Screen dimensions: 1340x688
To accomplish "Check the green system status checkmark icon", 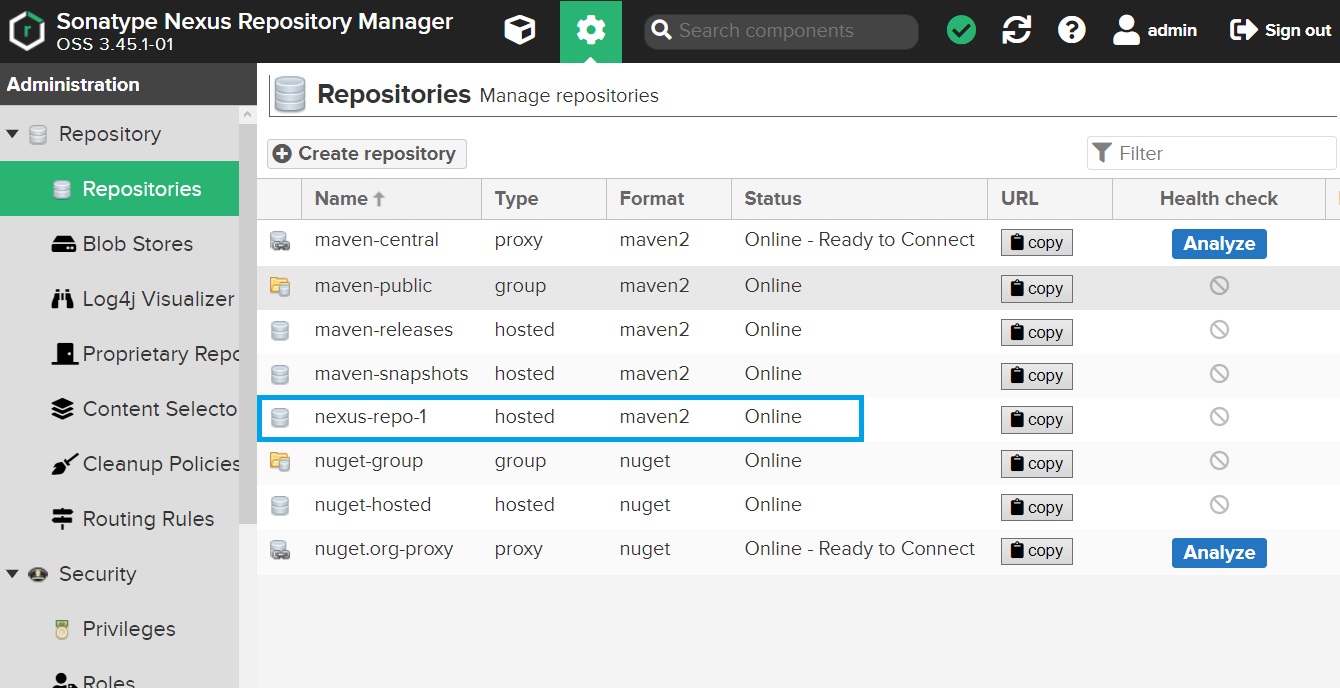I will click(x=961, y=31).
